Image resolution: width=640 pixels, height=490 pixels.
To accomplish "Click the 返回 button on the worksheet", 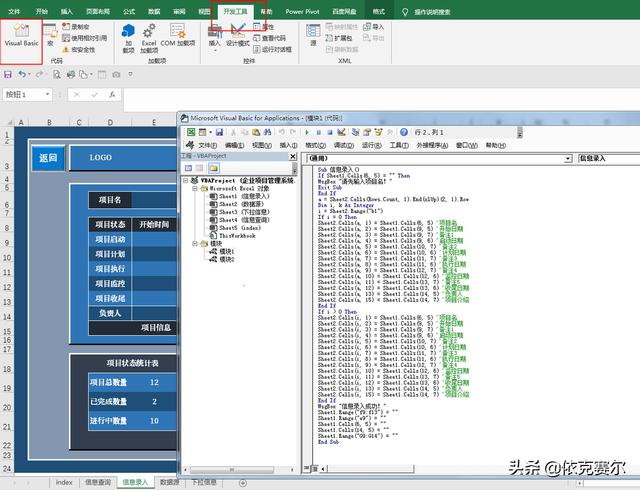I will pos(48,158).
